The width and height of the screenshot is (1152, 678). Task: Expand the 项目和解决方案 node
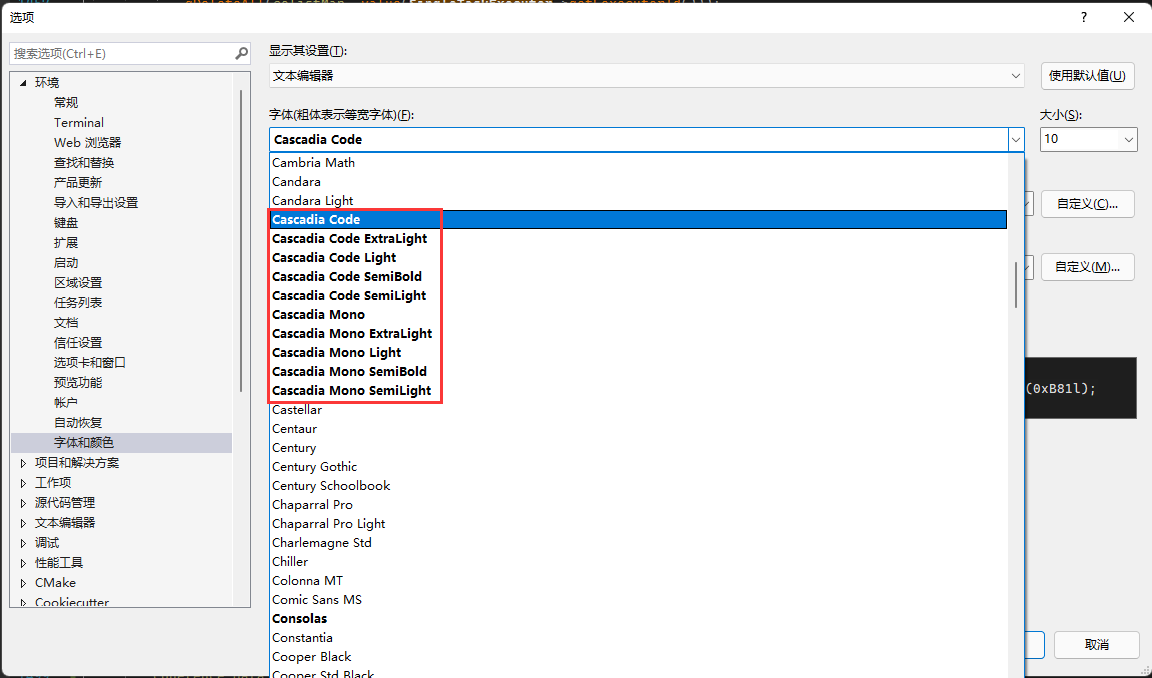point(22,462)
